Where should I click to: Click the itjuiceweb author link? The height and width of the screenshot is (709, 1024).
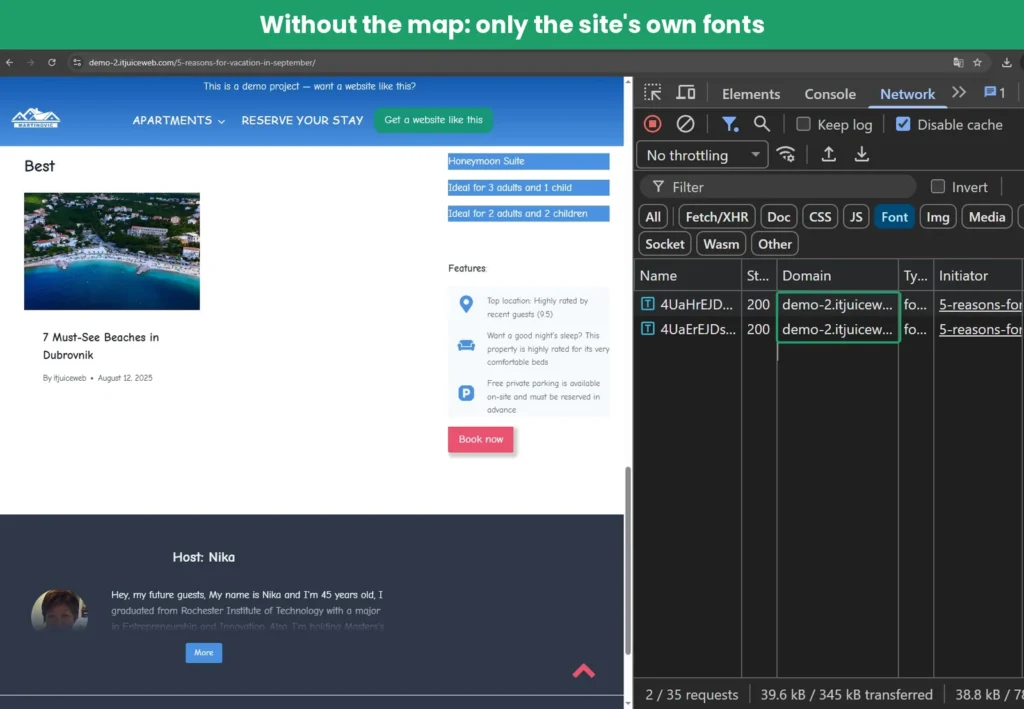point(70,378)
